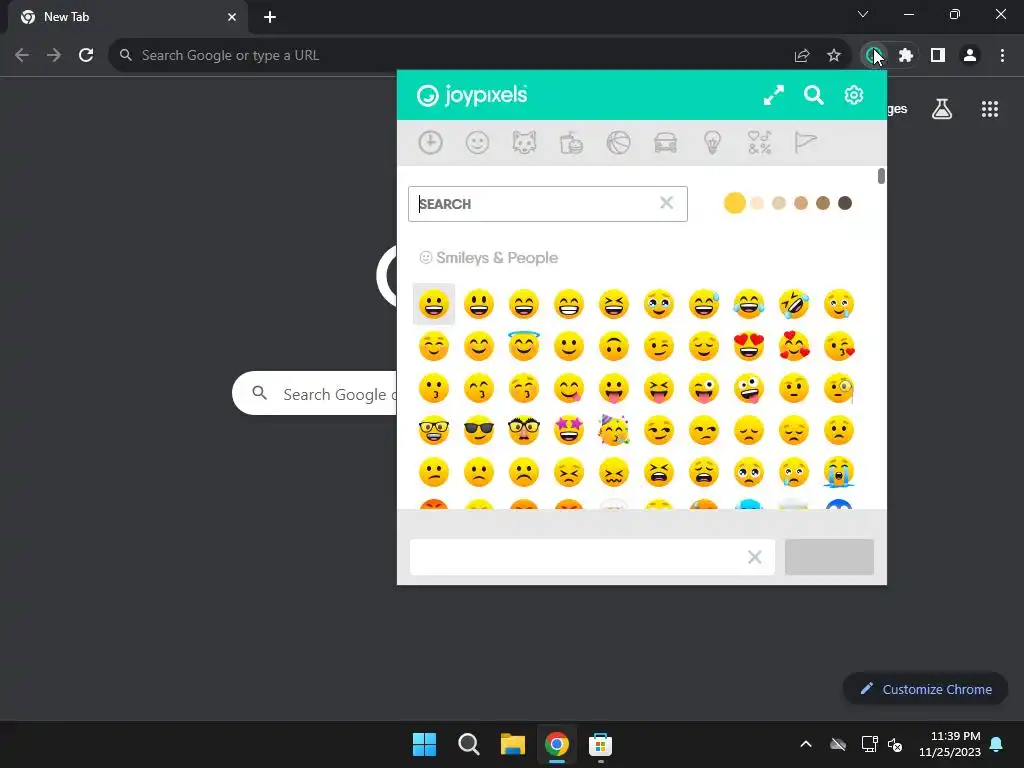Select the medium-light skin tone swatch

tap(779, 203)
